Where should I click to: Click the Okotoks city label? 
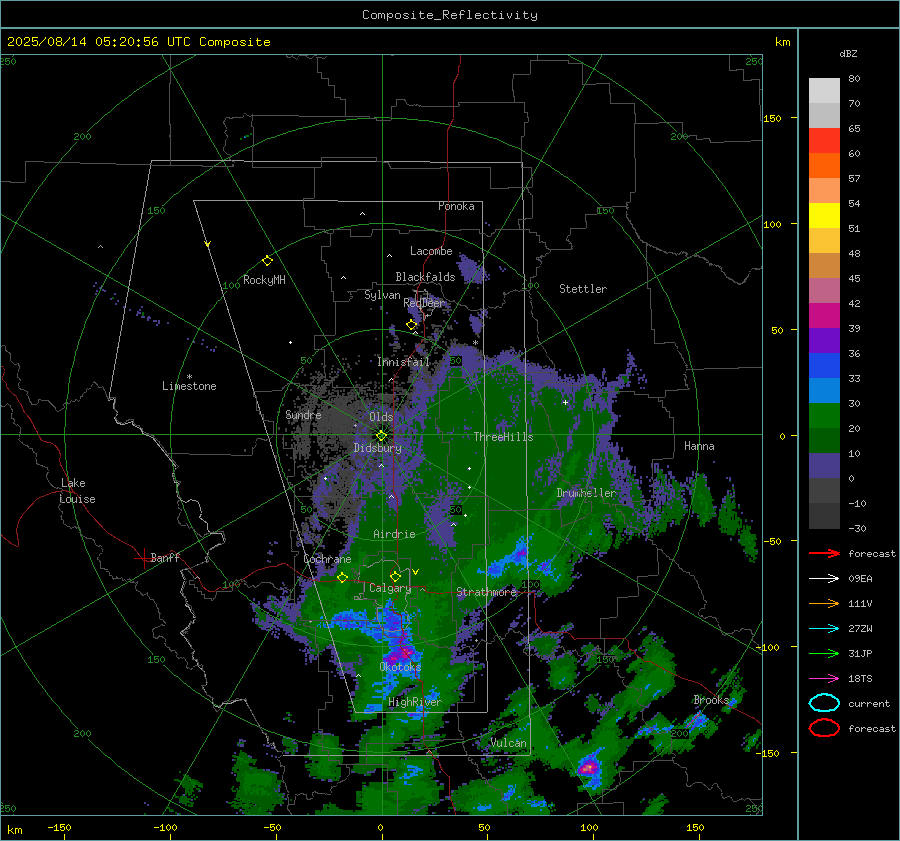click(400, 667)
